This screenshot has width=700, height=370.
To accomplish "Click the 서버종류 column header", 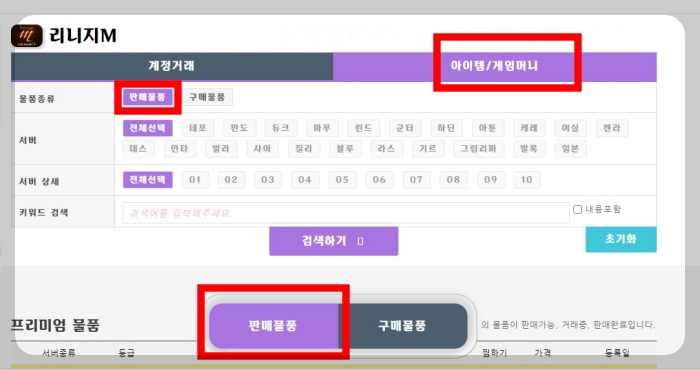I will click(58, 353).
